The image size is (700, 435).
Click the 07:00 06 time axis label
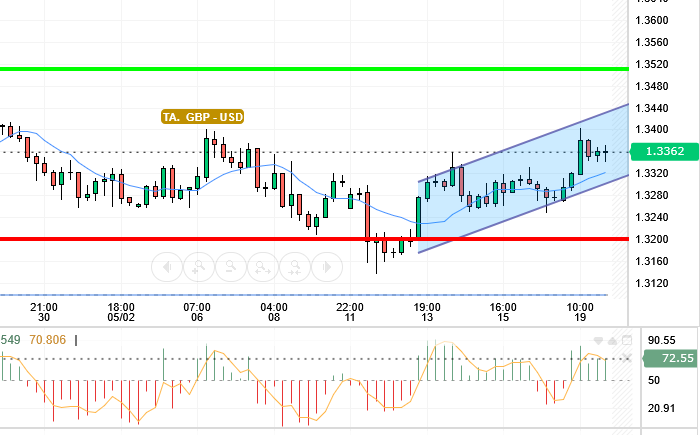[x=197, y=312]
